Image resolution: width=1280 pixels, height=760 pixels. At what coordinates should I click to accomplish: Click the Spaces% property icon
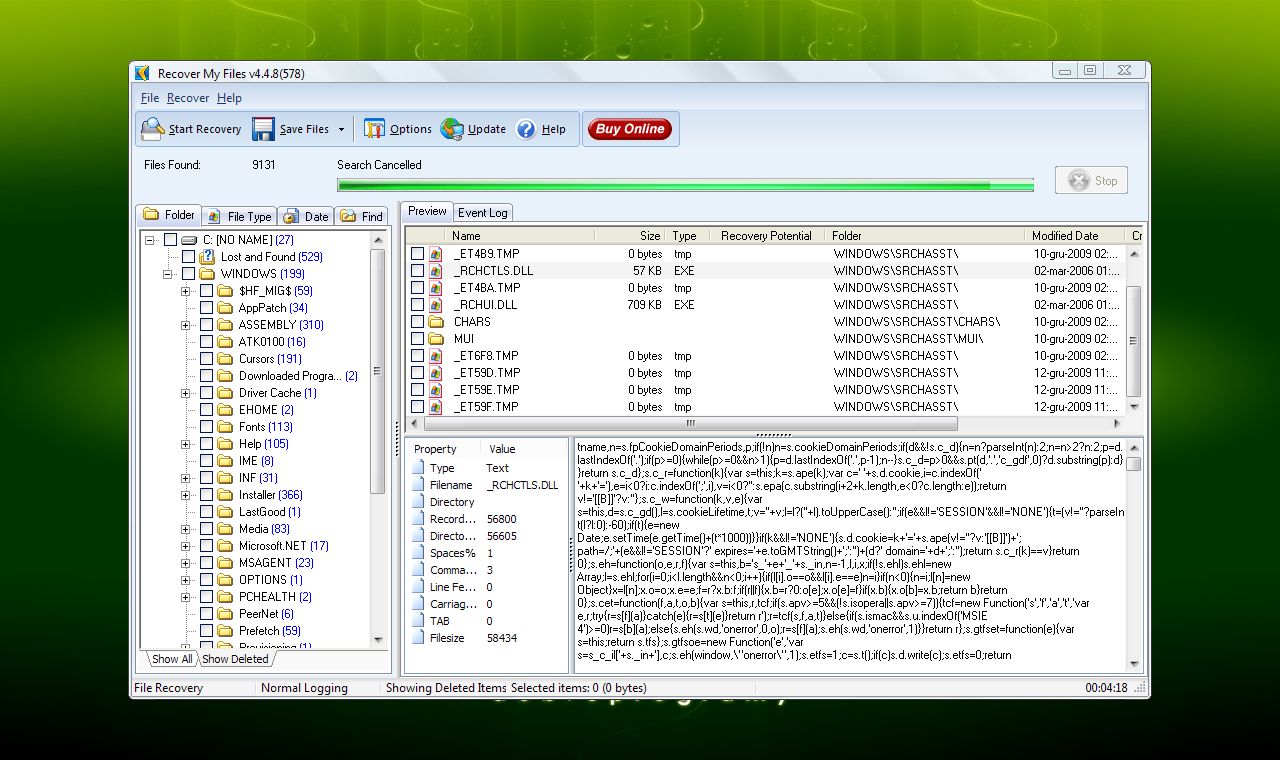coord(418,553)
